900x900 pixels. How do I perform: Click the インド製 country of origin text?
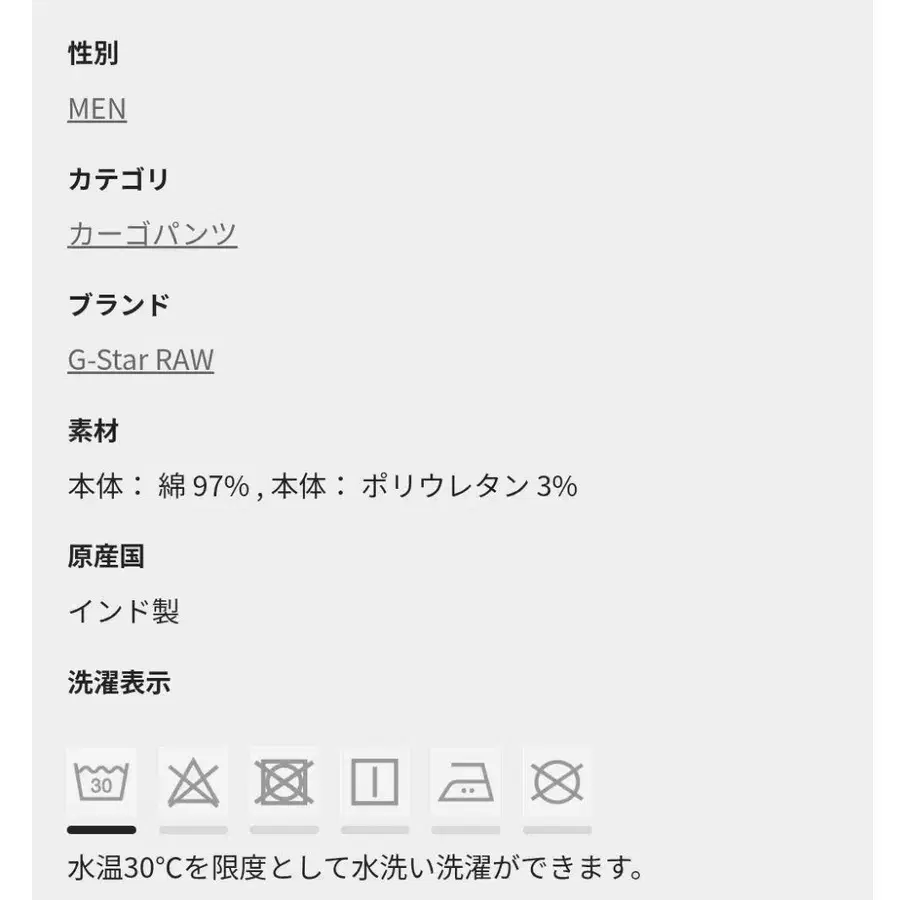(123, 611)
